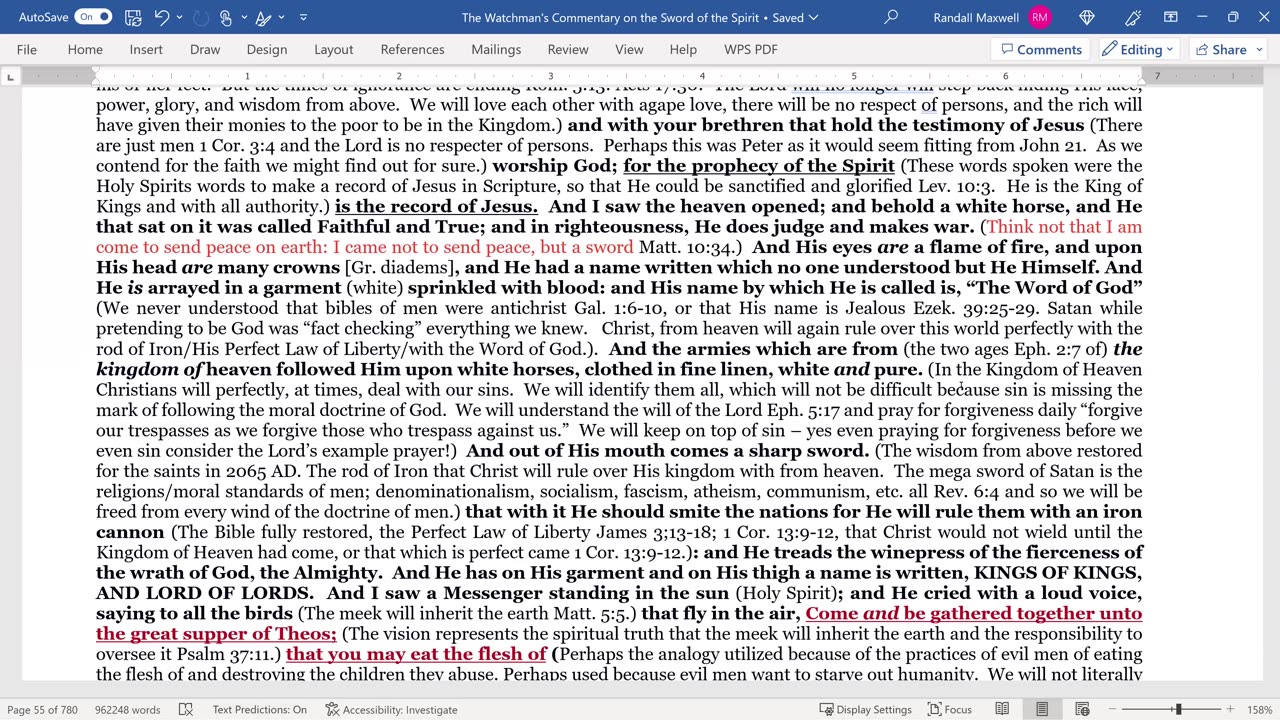Click the text styling pen icon in Quick Access
1280x720 pixels.
[x=264, y=17]
